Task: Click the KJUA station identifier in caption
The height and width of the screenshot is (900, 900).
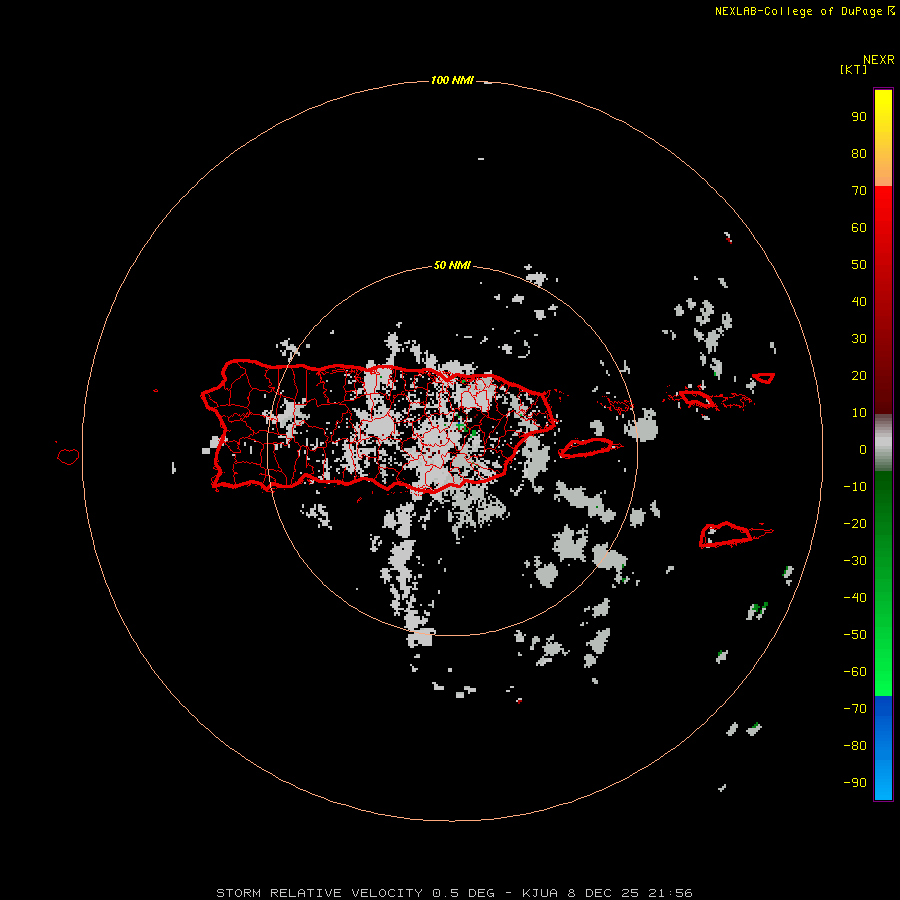Action: tap(540, 893)
